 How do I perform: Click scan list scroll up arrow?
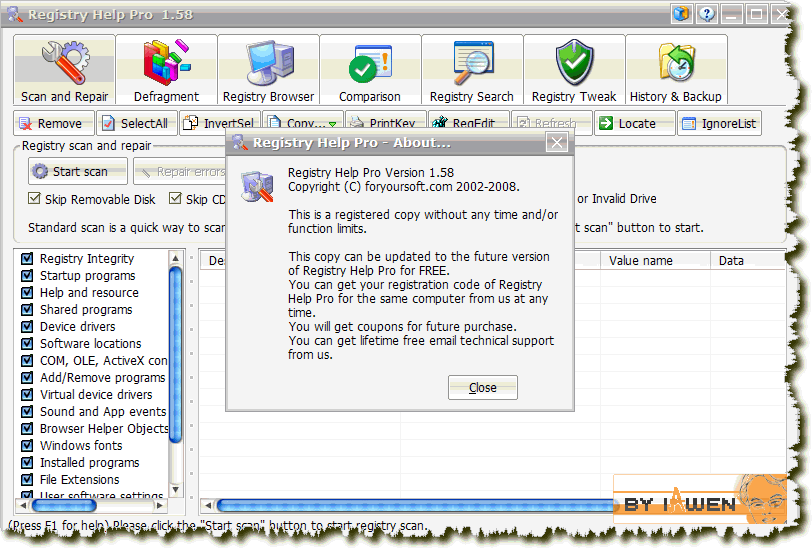pos(176,258)
